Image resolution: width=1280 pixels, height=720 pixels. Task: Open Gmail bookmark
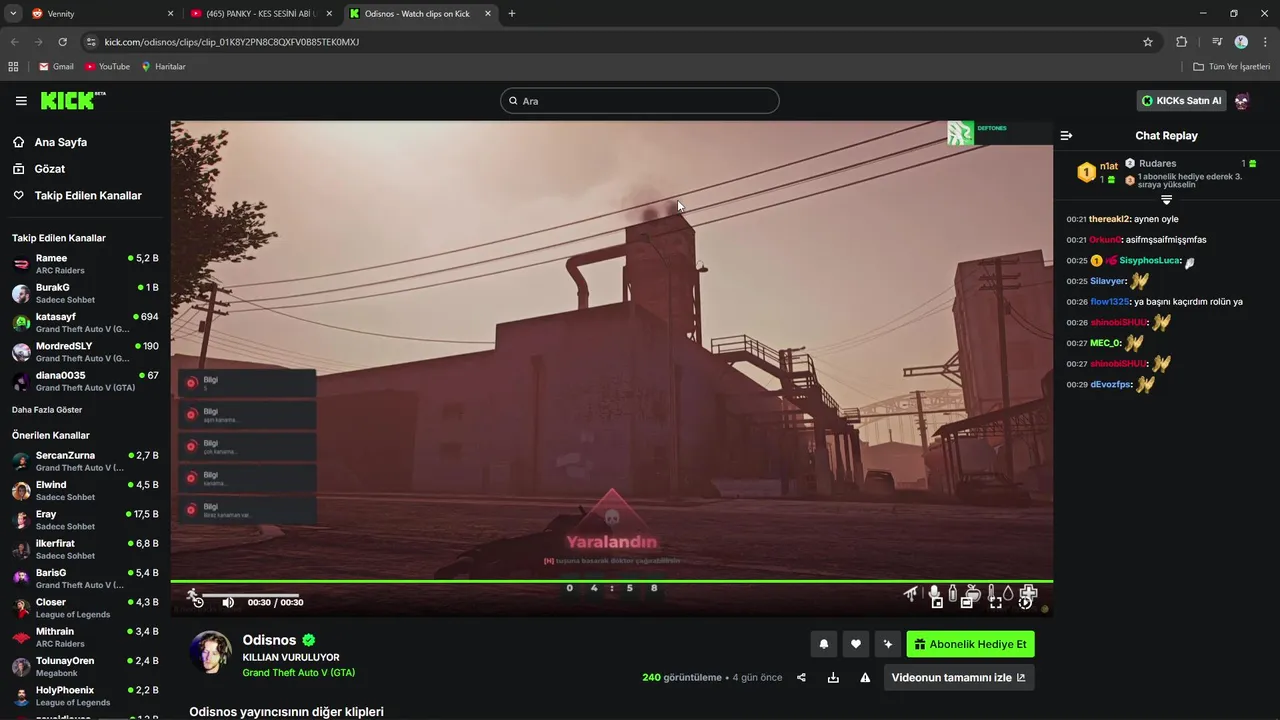pyautogui.click(x=56, y=67)
